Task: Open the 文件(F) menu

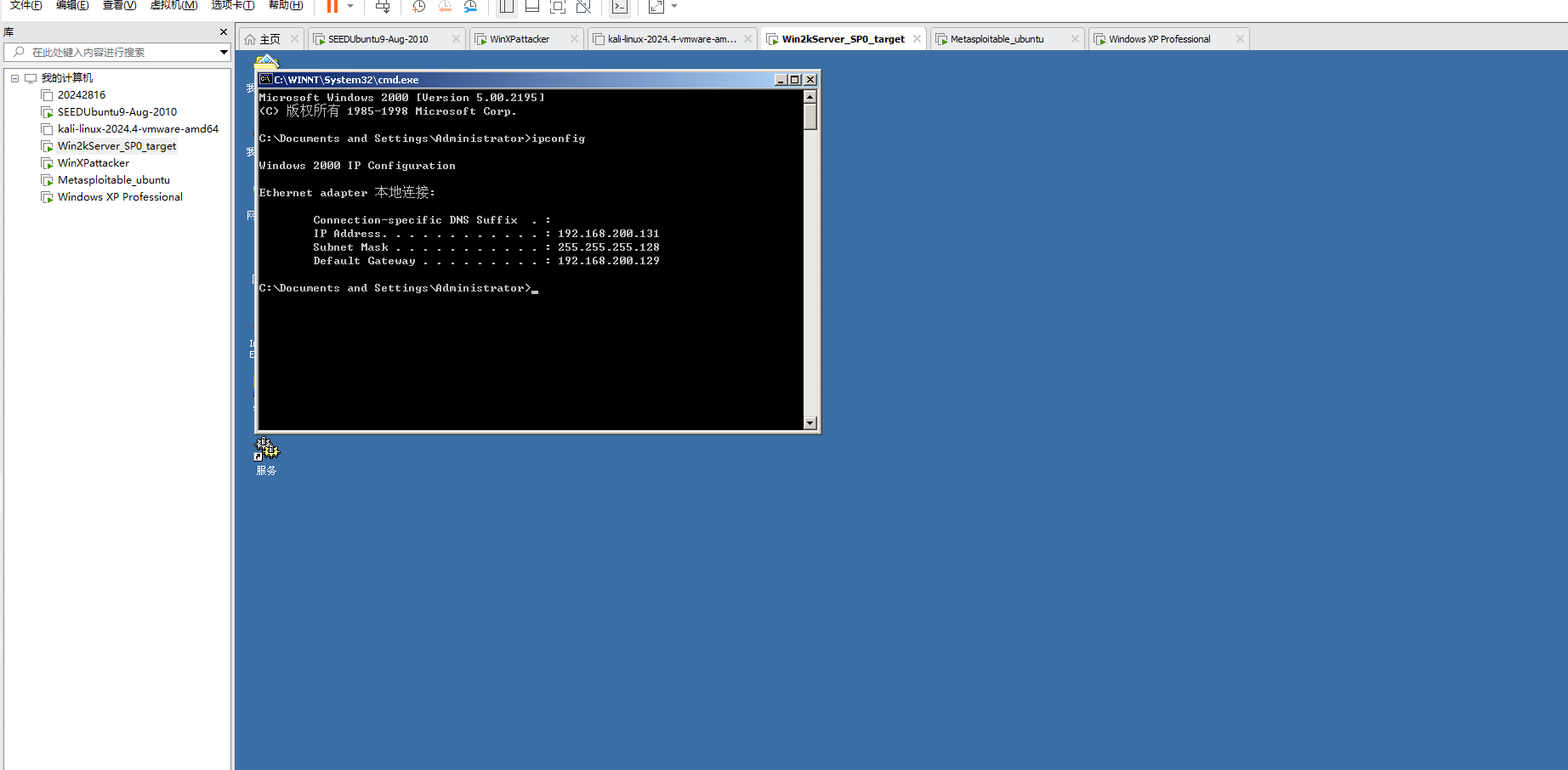Action: [26, 5]
